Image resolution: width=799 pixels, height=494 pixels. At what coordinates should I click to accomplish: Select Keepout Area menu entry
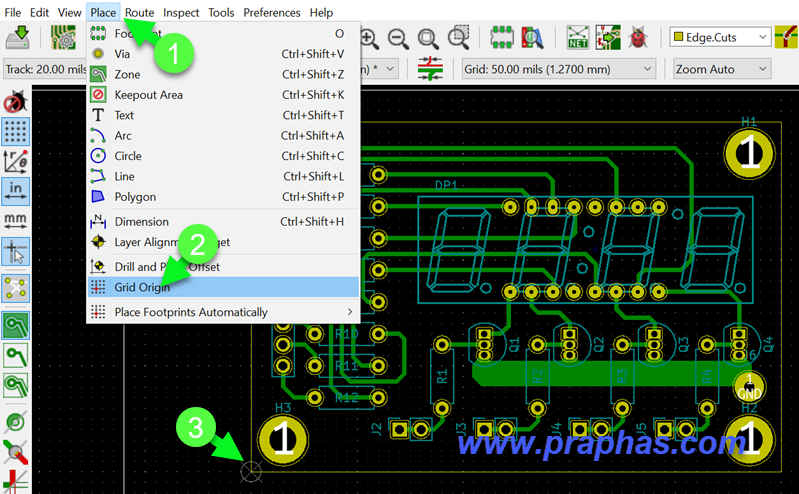[223, 94]
